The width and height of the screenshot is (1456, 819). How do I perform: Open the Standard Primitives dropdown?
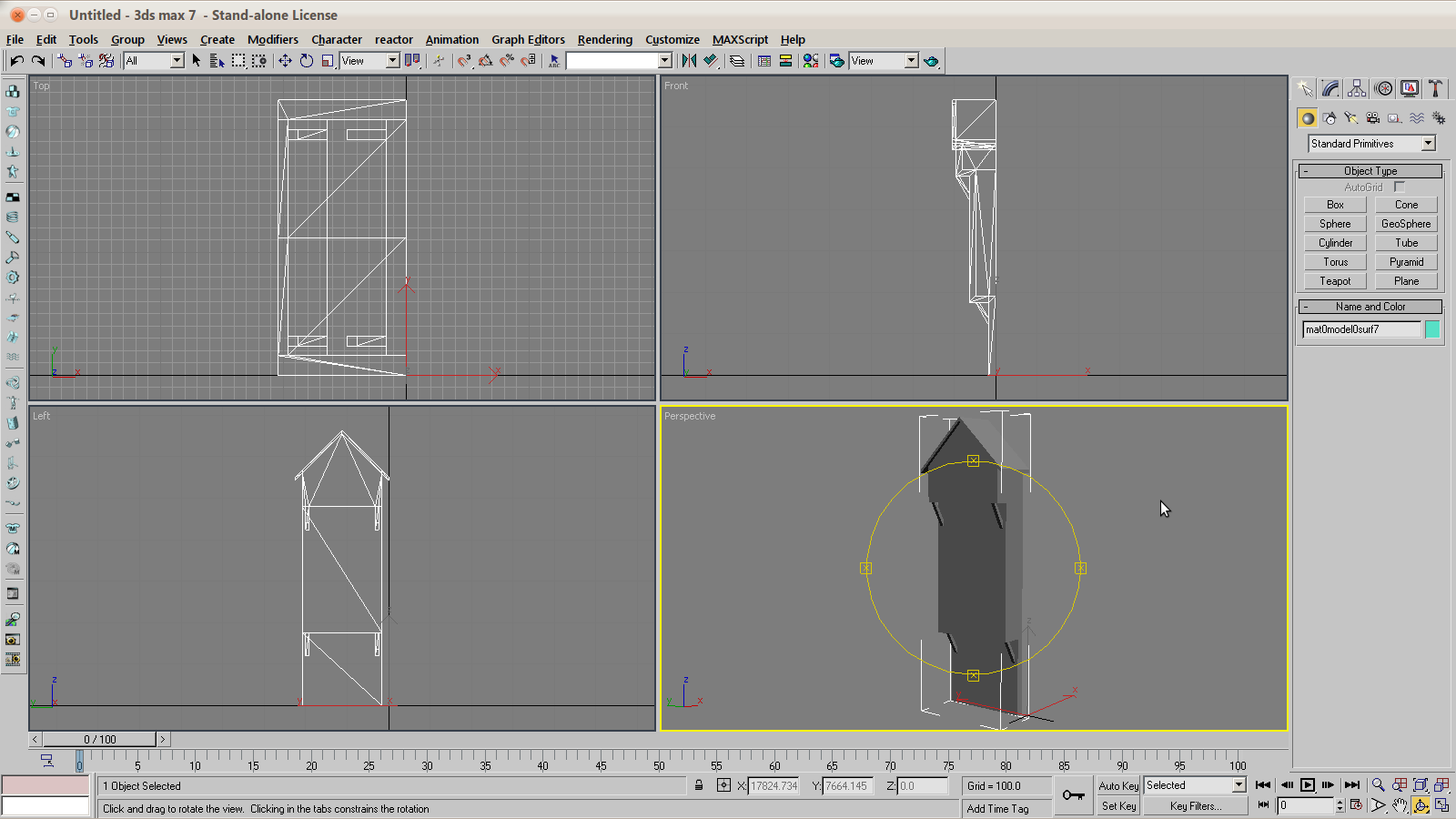tap(1428, 144)
